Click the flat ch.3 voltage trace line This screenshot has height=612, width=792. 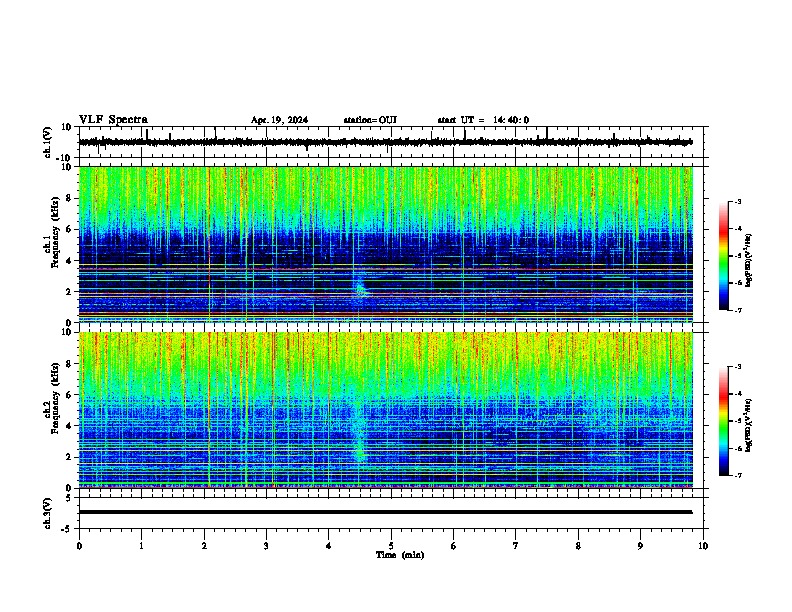point(385,512)
